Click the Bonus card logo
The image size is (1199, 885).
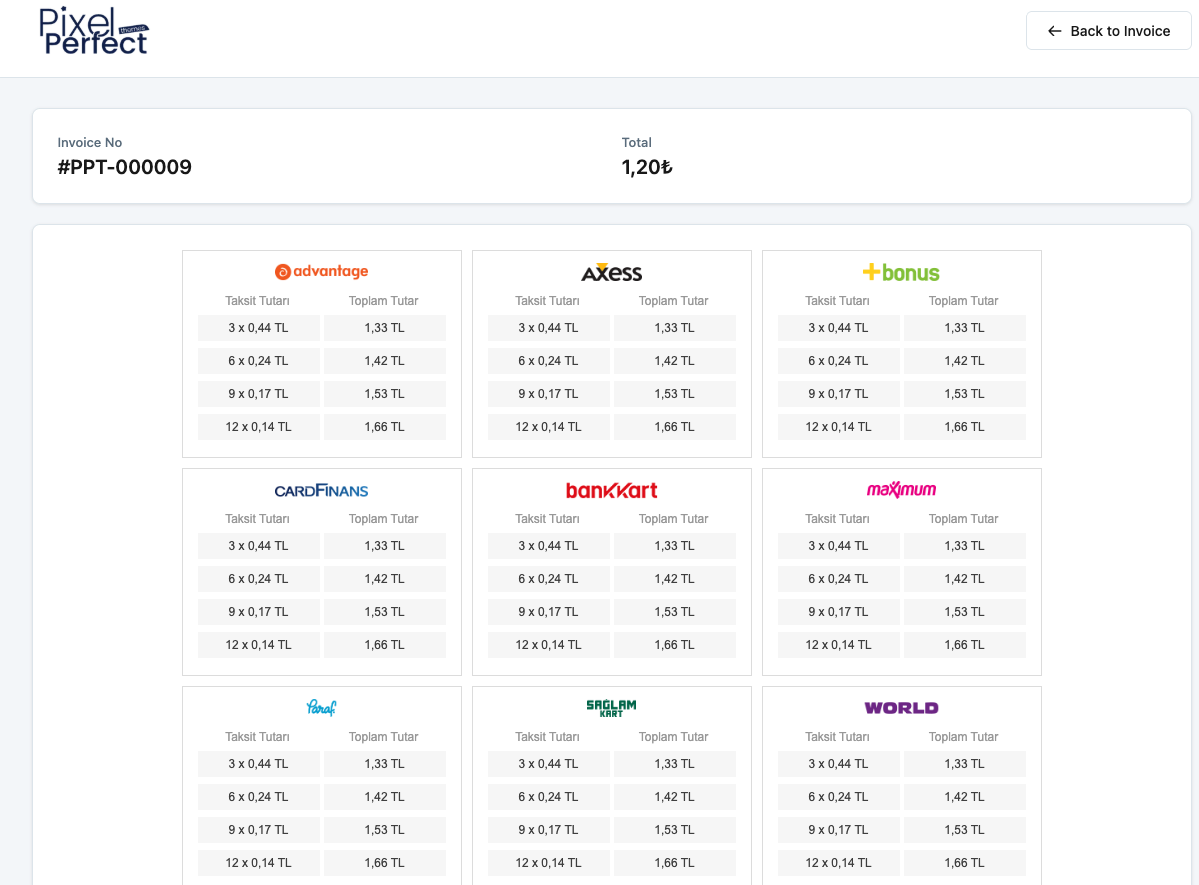pos(901,272)
